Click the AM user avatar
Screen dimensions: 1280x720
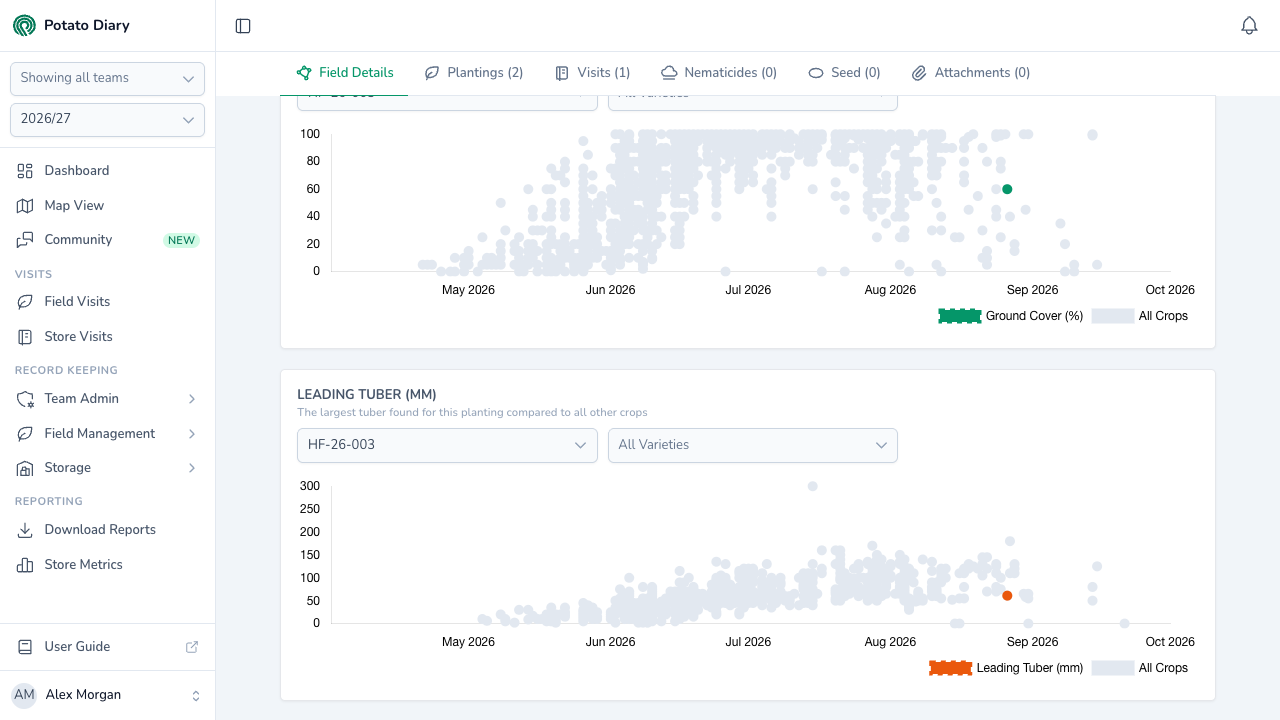pyautogui.click(x=24, y=695)
